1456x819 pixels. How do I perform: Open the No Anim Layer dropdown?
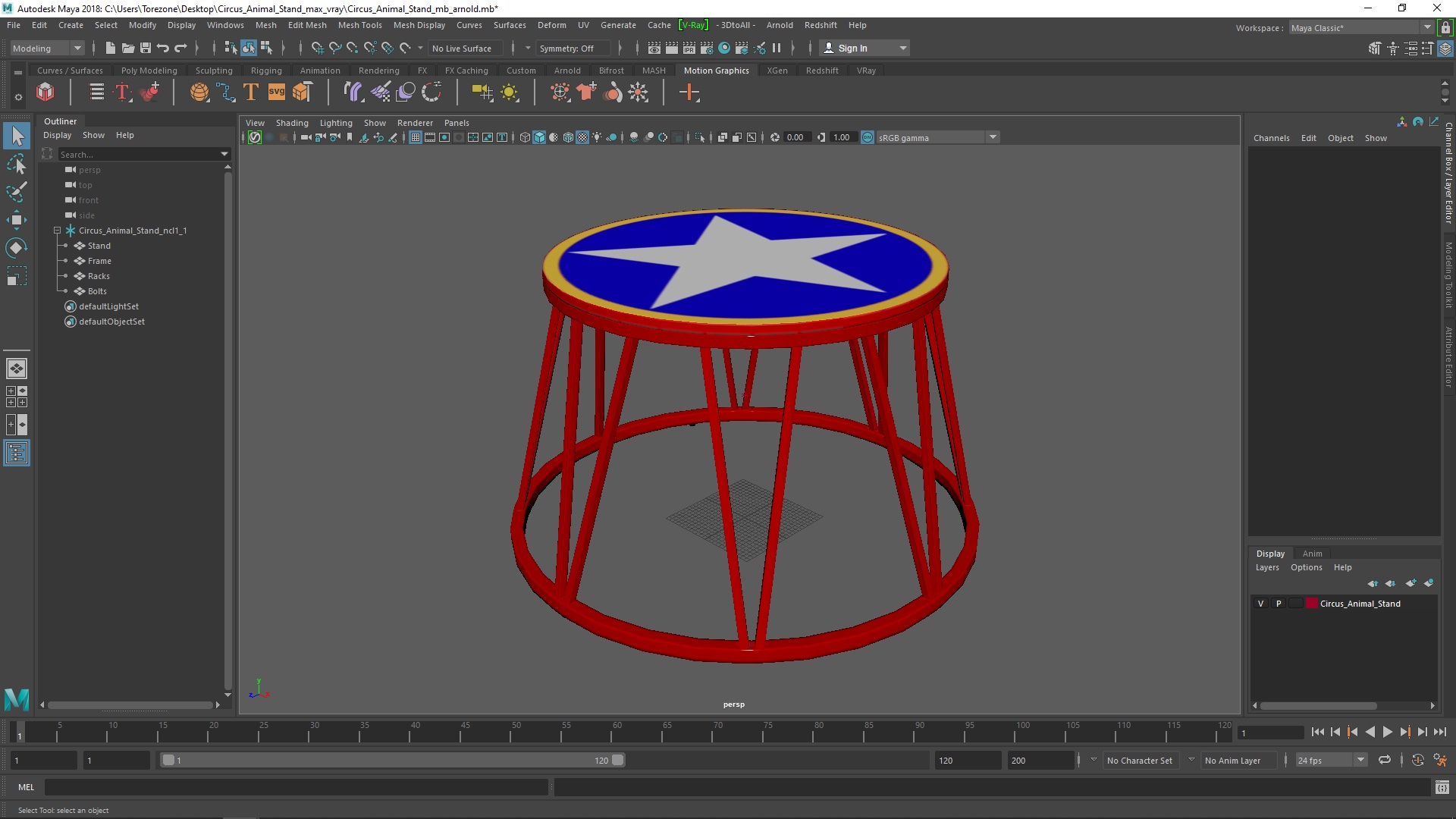tap(1238, 760)
